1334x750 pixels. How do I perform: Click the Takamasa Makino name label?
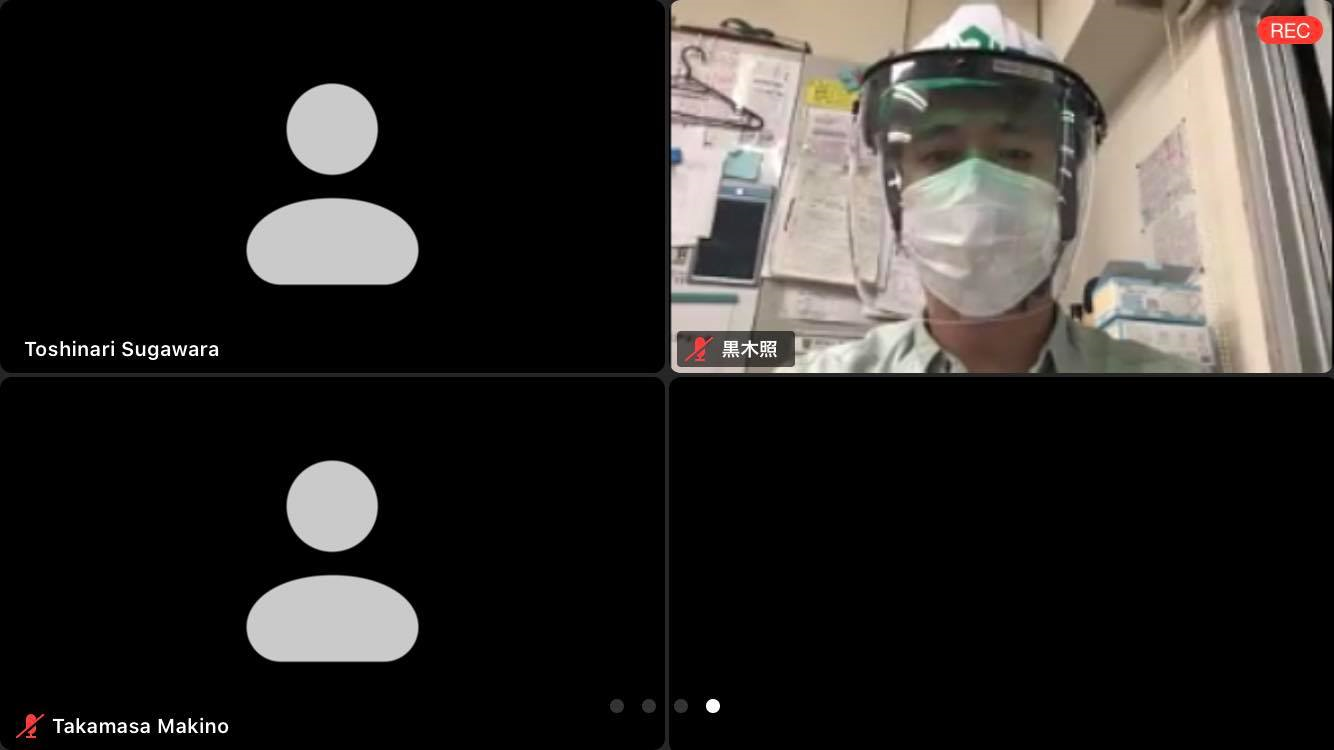pyautogui.click(x=140, y=726)
